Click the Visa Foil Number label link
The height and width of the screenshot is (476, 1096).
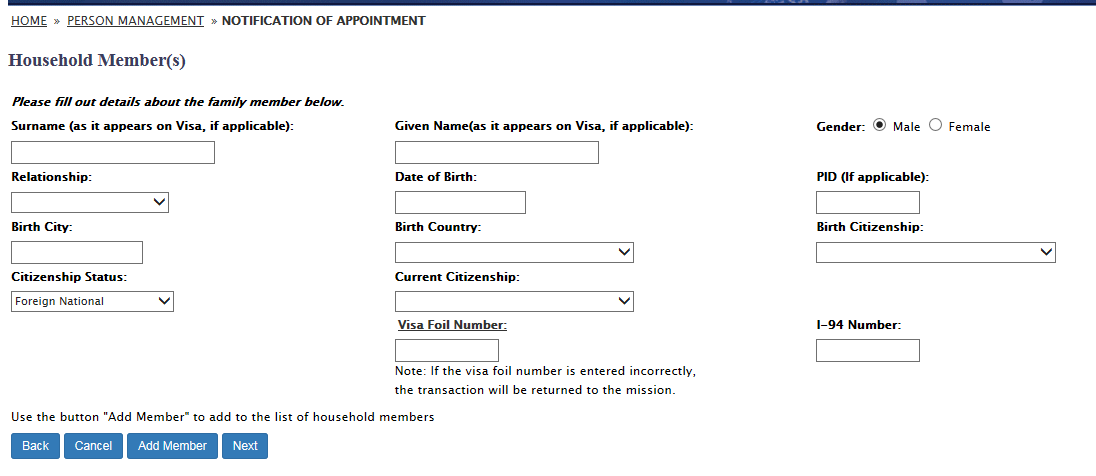(452, 325)
